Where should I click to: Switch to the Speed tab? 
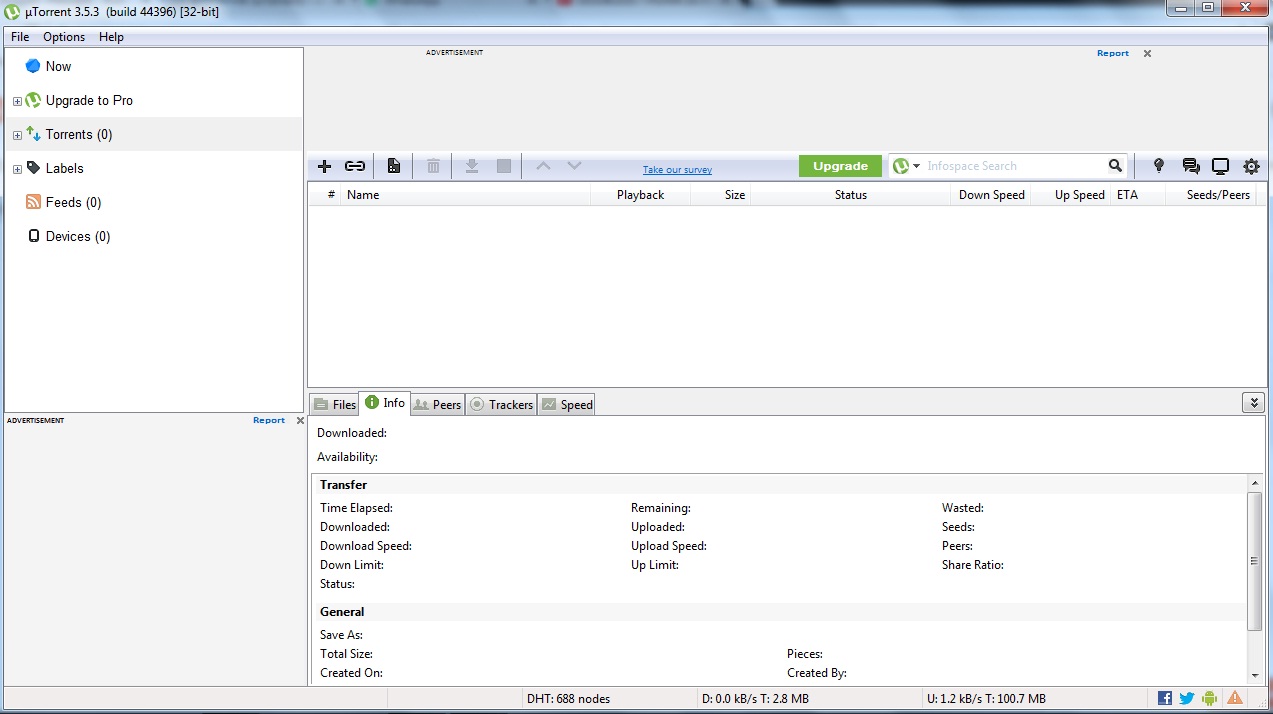566,404
